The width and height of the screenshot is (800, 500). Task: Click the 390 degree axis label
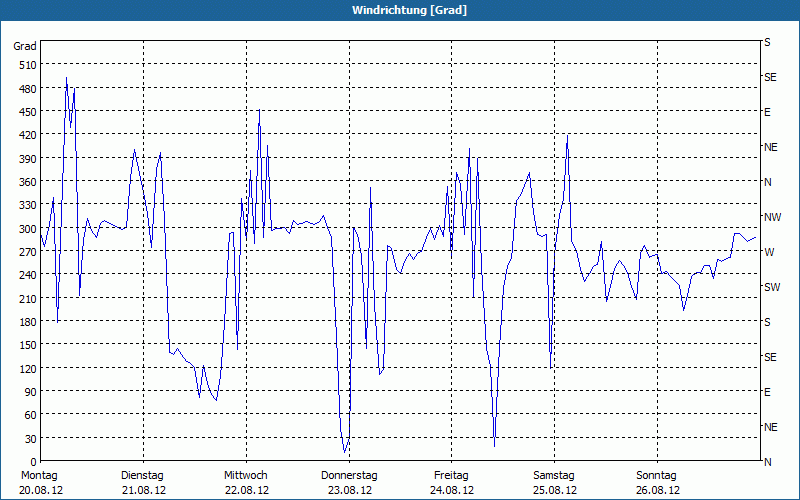28,159
